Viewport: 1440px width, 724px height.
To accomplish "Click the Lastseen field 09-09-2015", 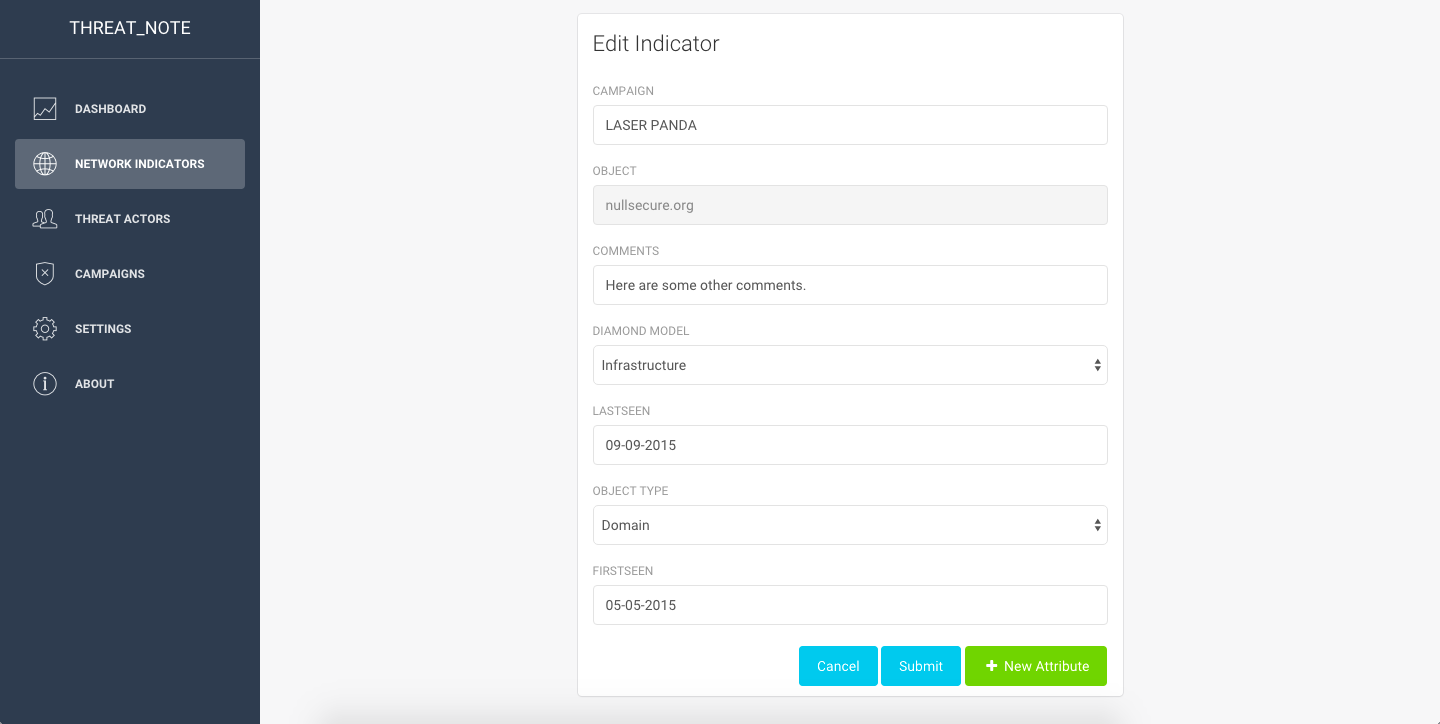I will coord(850,445).
